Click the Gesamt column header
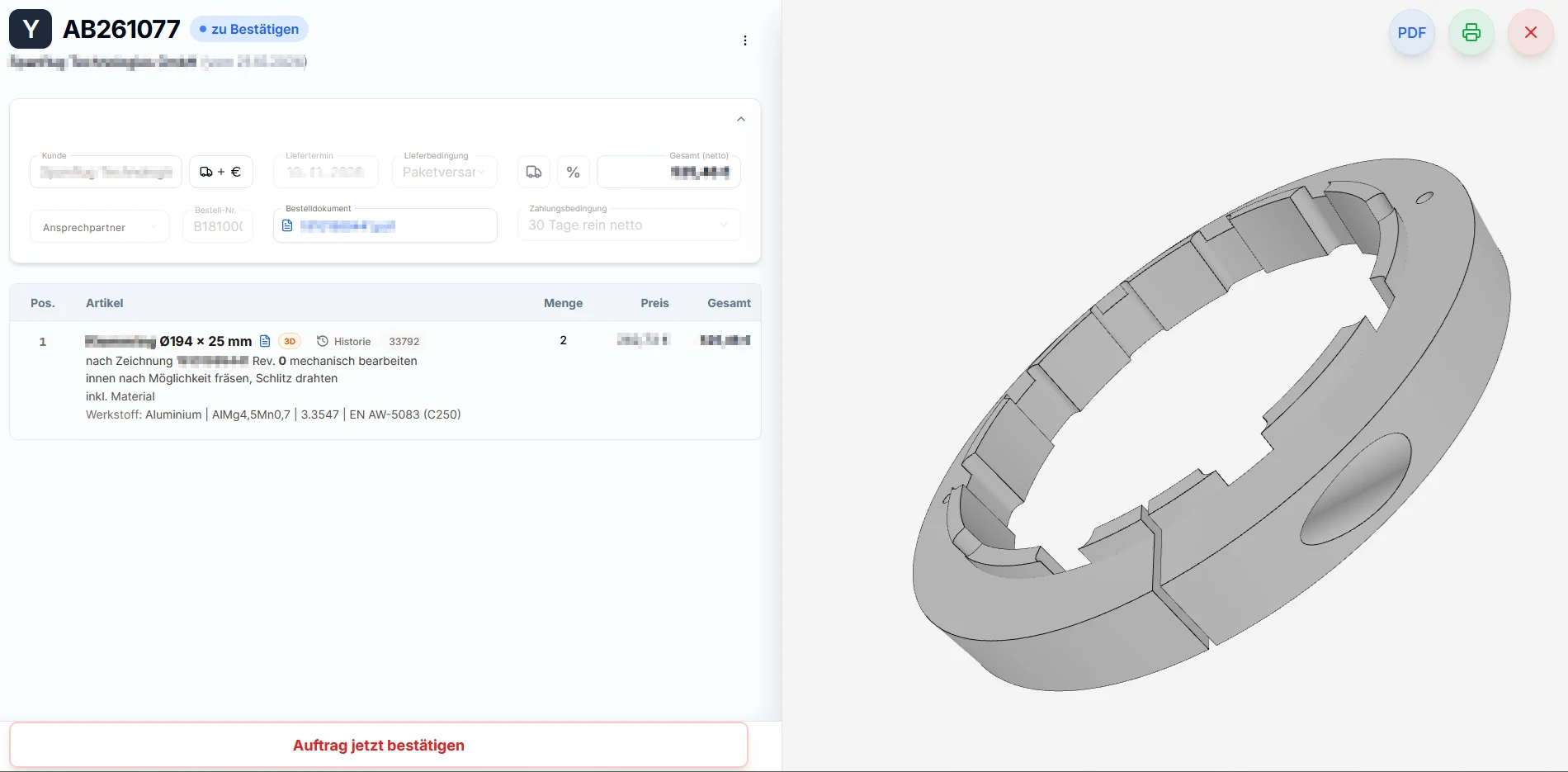Viewport: 1568px width, 772px height. (729, 303)
